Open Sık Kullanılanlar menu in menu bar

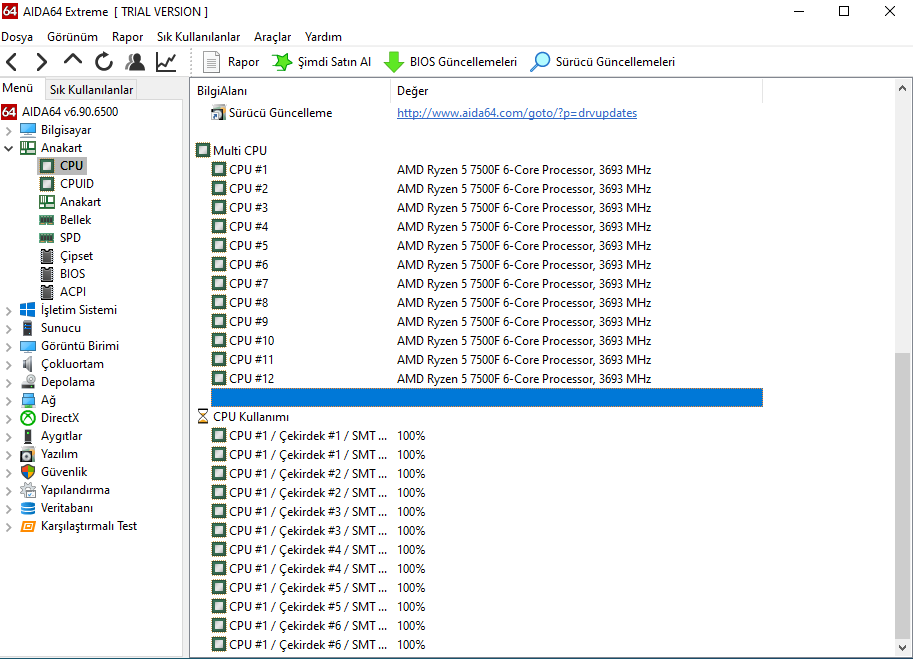point(199,37)
